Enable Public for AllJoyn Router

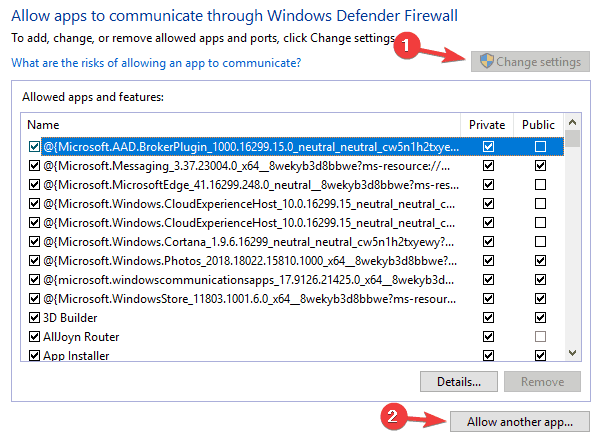coord(540,336)
